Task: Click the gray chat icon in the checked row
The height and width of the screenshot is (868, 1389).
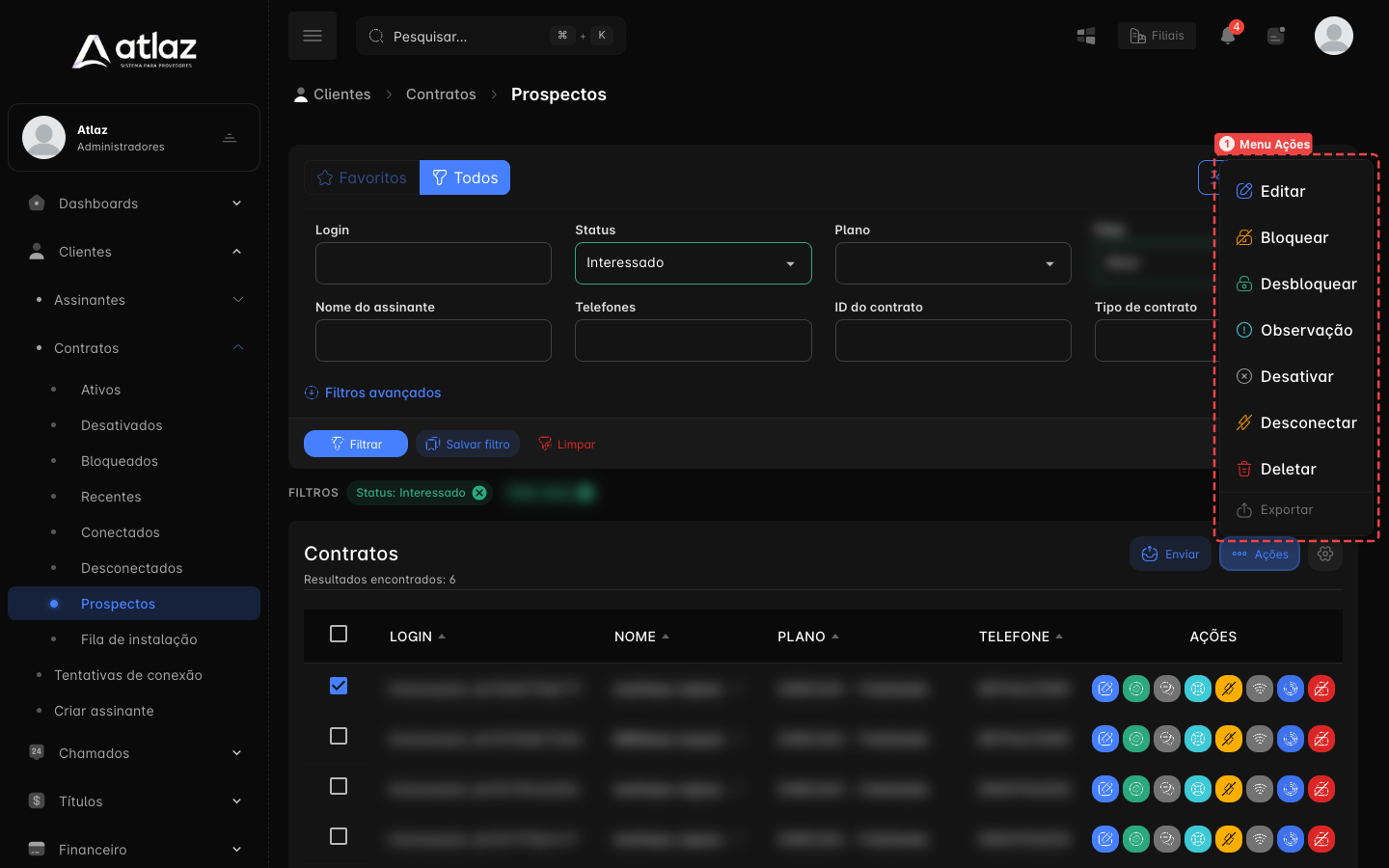Action: click(x=1167, y=689)
